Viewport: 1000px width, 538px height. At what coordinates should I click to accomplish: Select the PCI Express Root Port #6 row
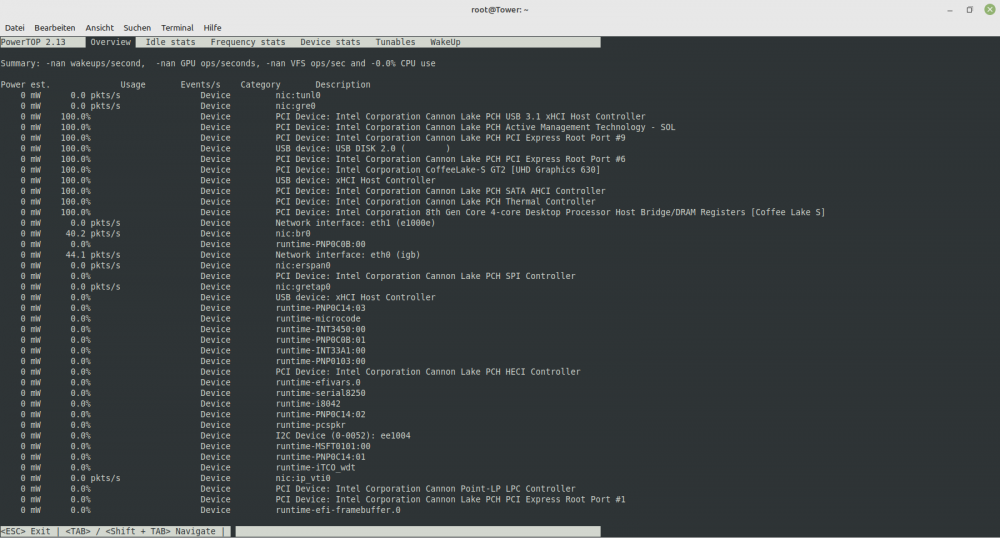point(323,159)
